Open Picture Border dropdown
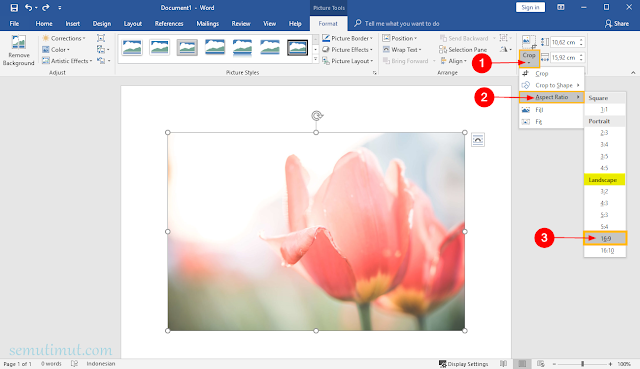The width and height of the screenshot is (640, 369). 347,38
